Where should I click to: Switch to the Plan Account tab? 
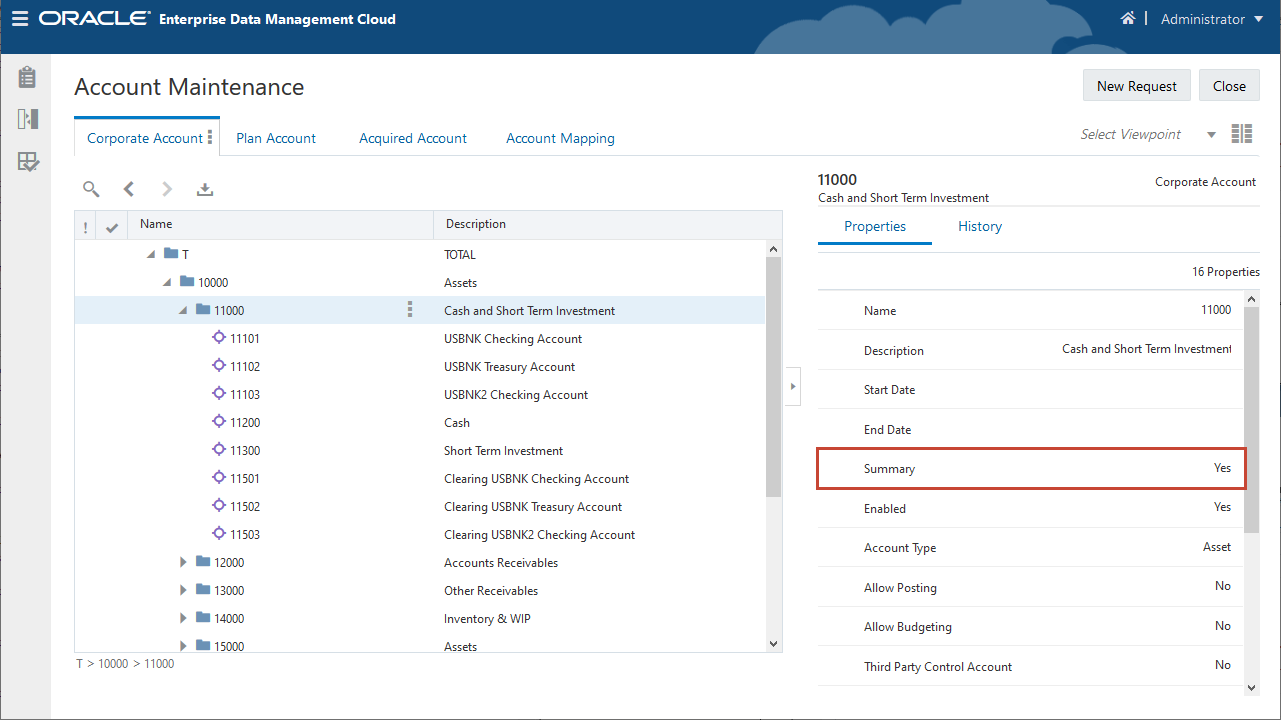click(275, 138)
